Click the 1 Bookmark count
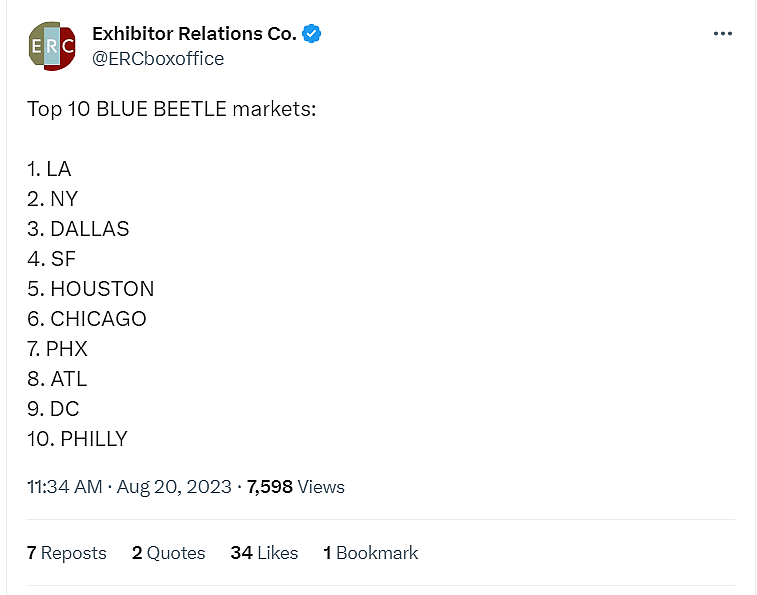This screenshot has height=595, width=757. [371, 553]
